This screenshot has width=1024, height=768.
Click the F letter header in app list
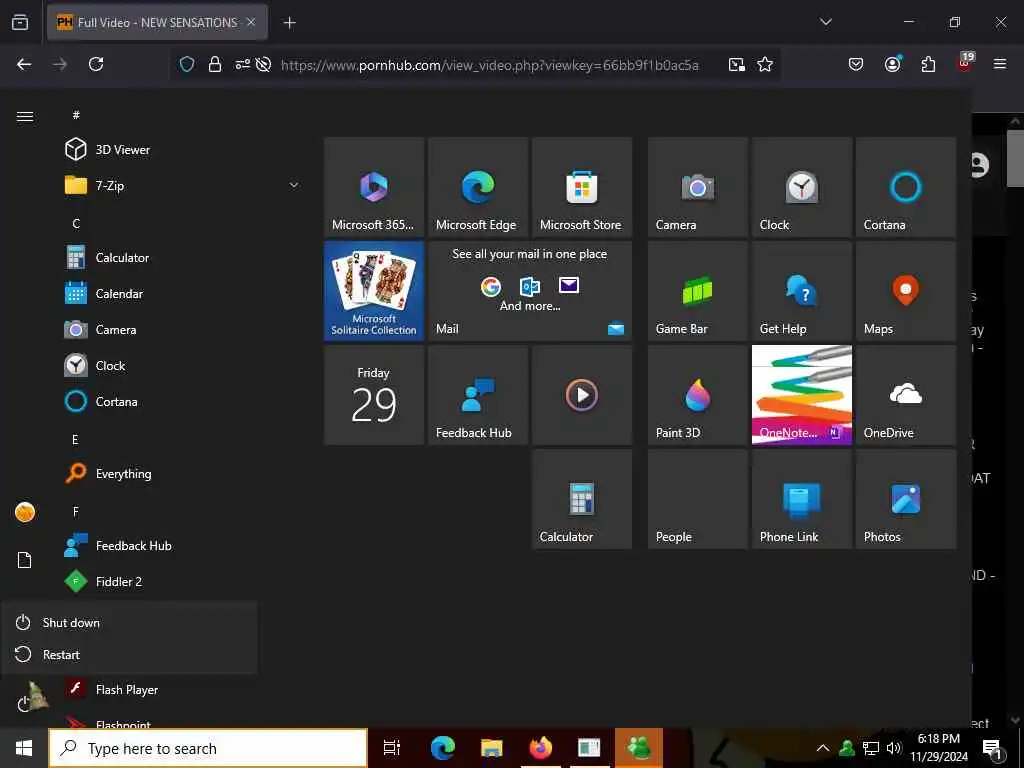76,511
